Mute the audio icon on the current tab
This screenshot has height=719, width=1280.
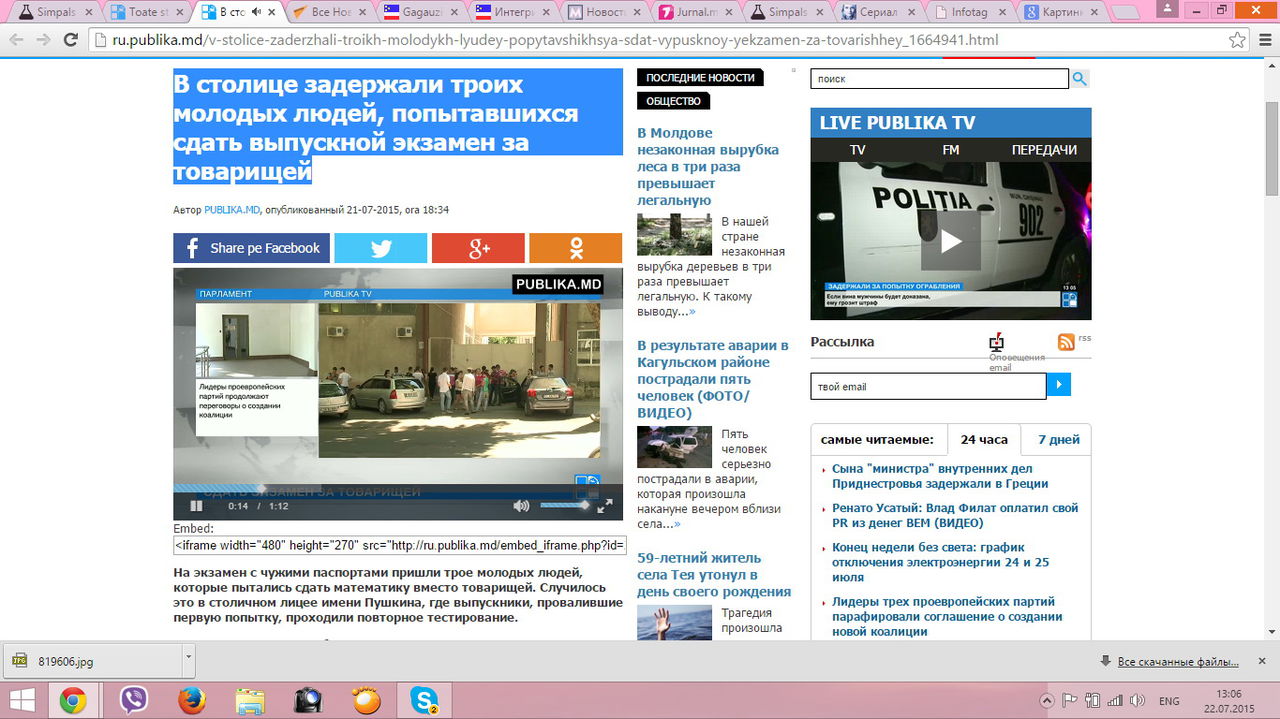(x=257, y=12)
